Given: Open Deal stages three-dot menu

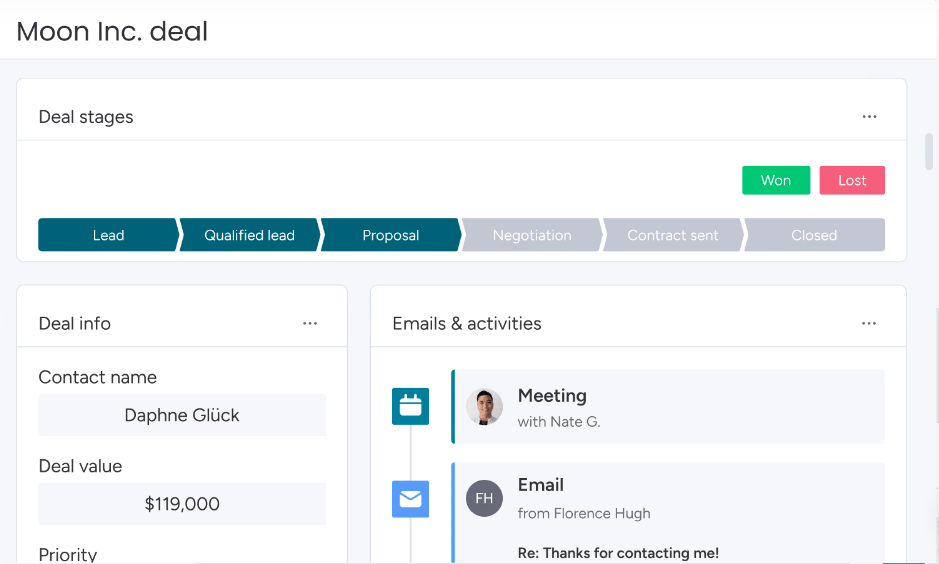Looking at the screenshot, I should 869,117.
